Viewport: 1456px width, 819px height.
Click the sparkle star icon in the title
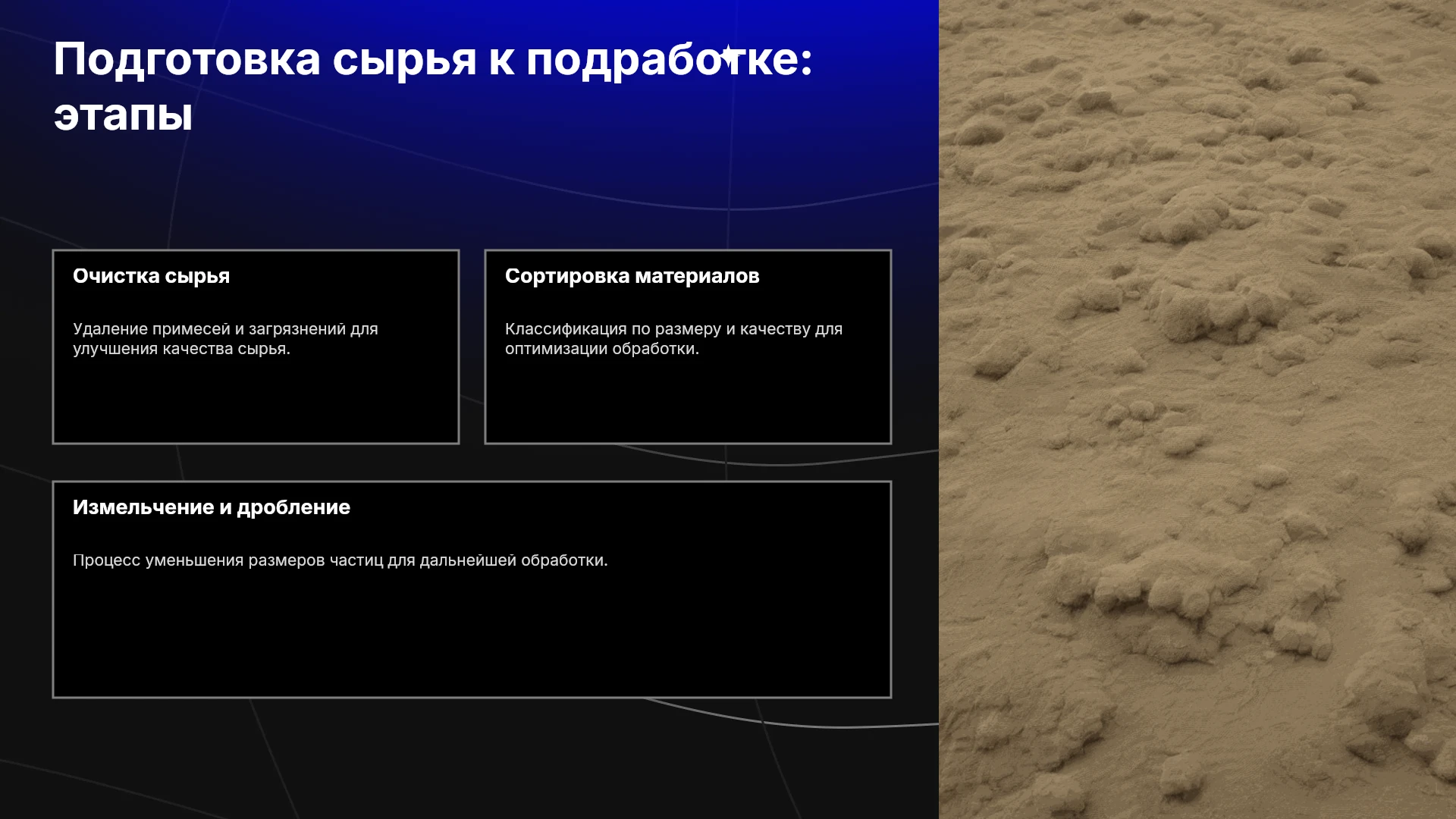tap(729, 55)
